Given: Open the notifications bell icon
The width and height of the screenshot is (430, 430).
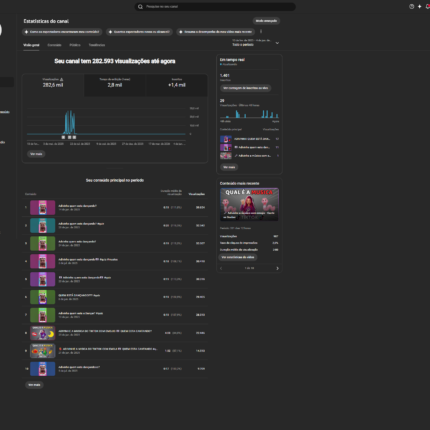Looking at the screenshot, I should pyautogui.click(x=428, y=7).
